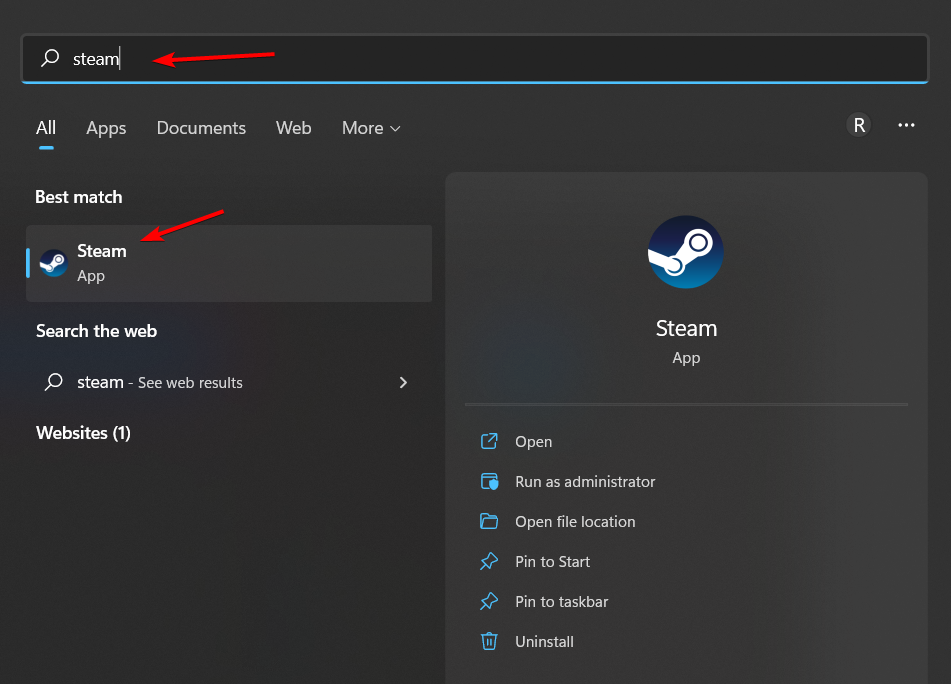Click into the search text field

tap(500, 59)
